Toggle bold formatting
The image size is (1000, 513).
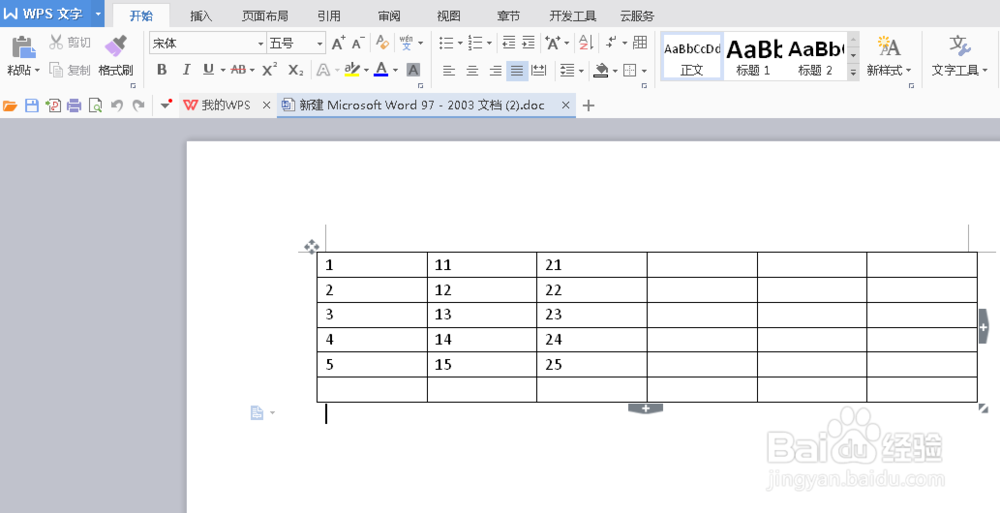(x=162, y=70)
